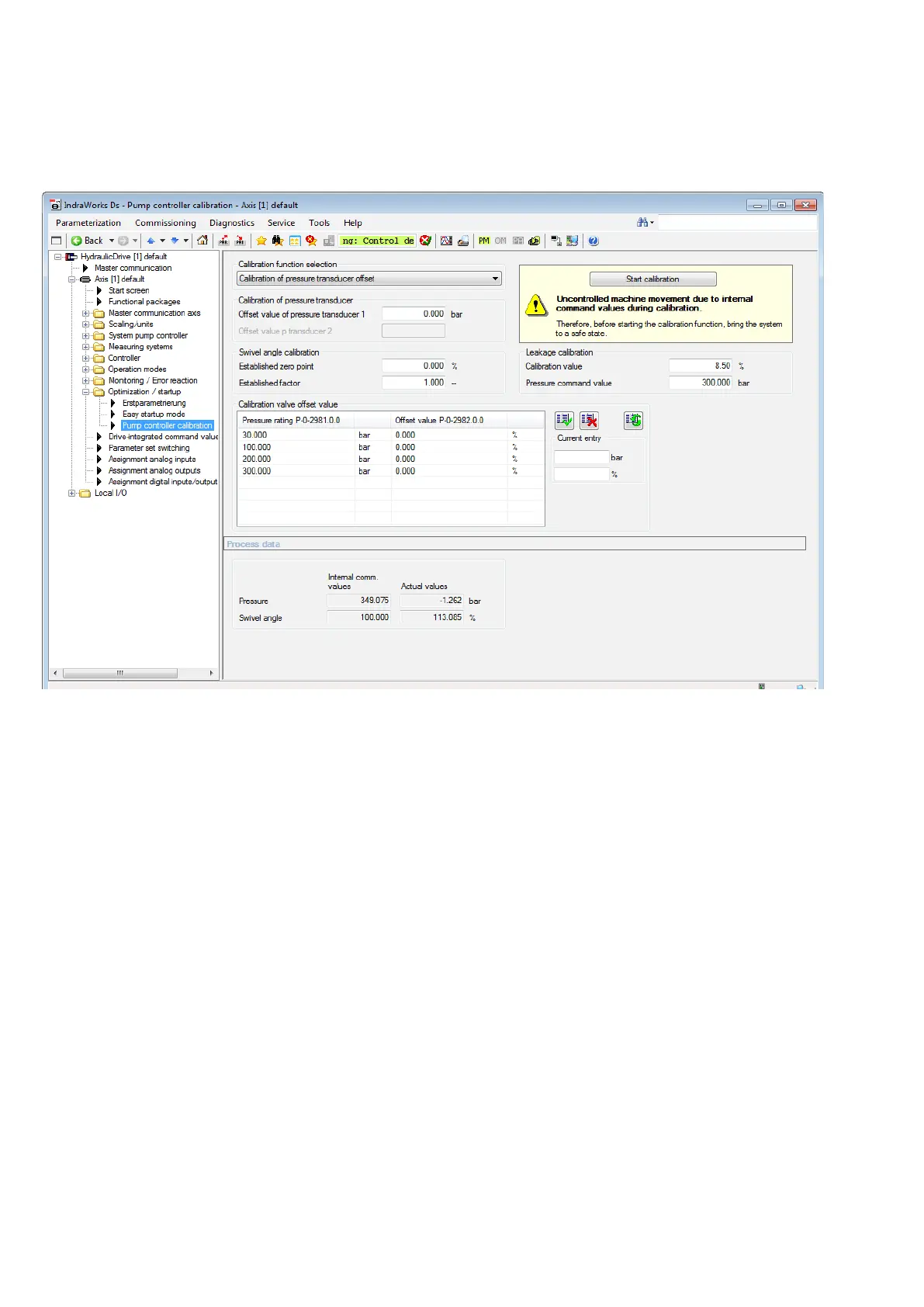Click the yellow star favorites icon
The width and height of the screenshot is (924, 1307).
coord(261,241)
